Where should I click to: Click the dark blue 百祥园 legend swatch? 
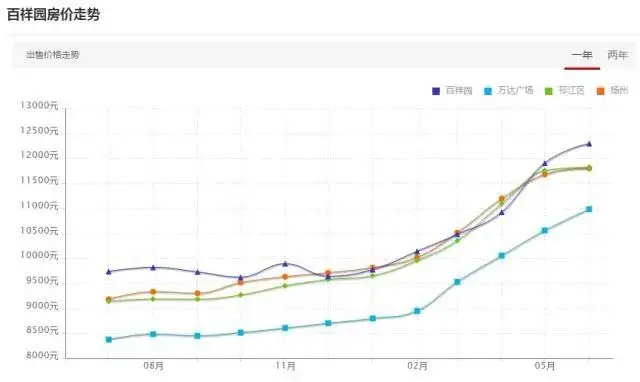pyautogui.click(x=436, y=91)
